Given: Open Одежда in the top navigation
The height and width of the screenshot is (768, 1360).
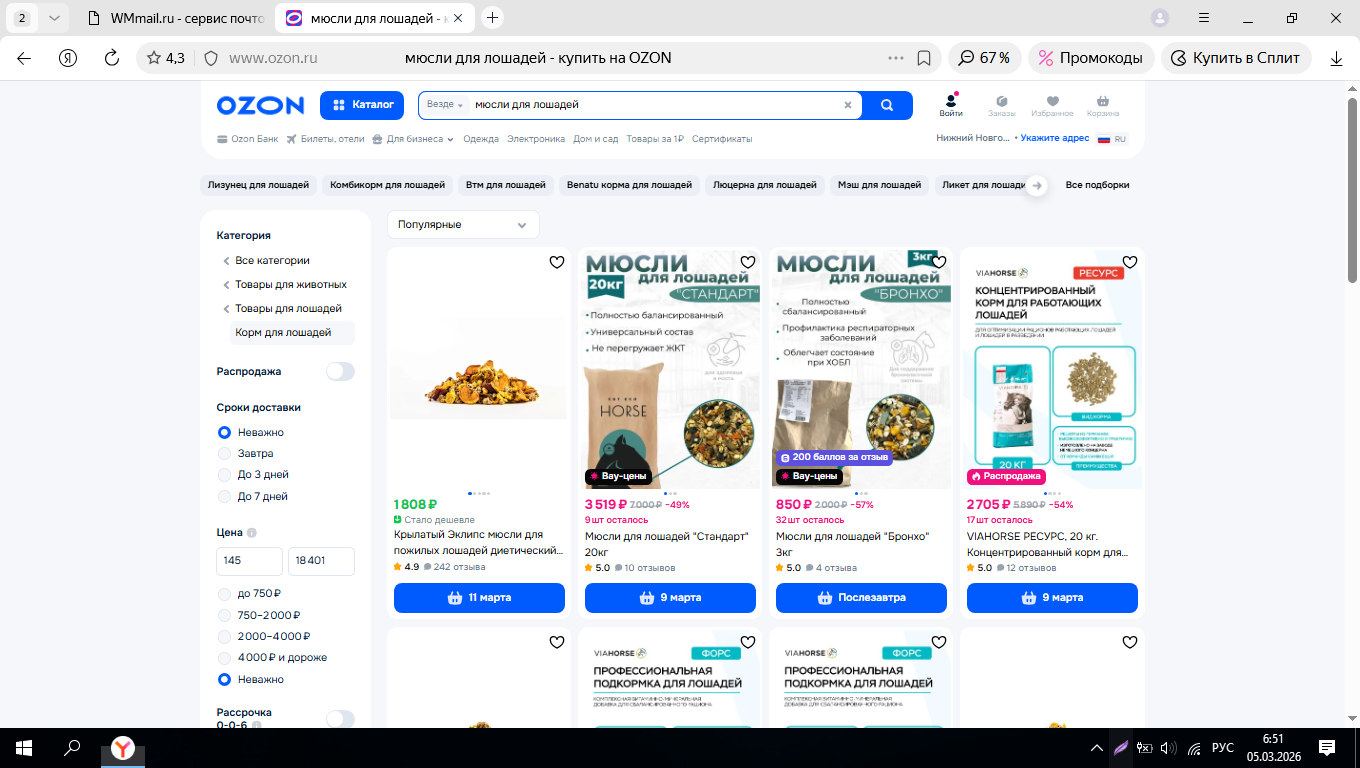Looking at the screenshot, I should coord(481,139).
